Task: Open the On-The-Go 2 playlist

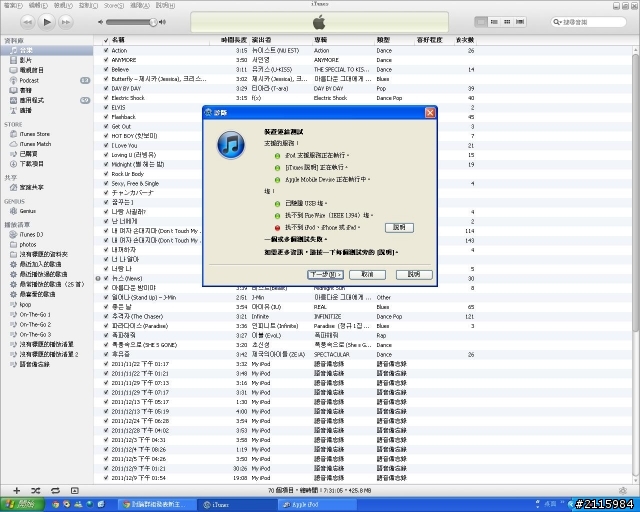Action: point(35,325)
